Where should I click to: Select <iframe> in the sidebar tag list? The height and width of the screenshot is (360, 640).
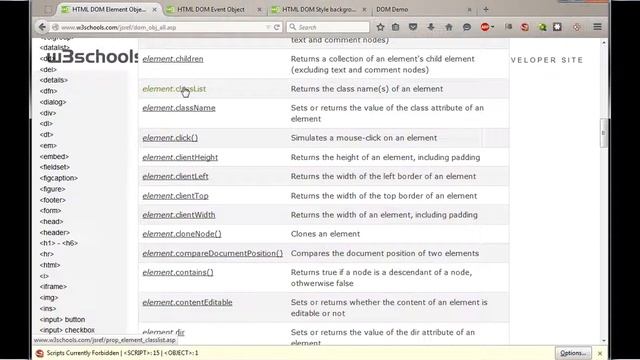(53, 287)
